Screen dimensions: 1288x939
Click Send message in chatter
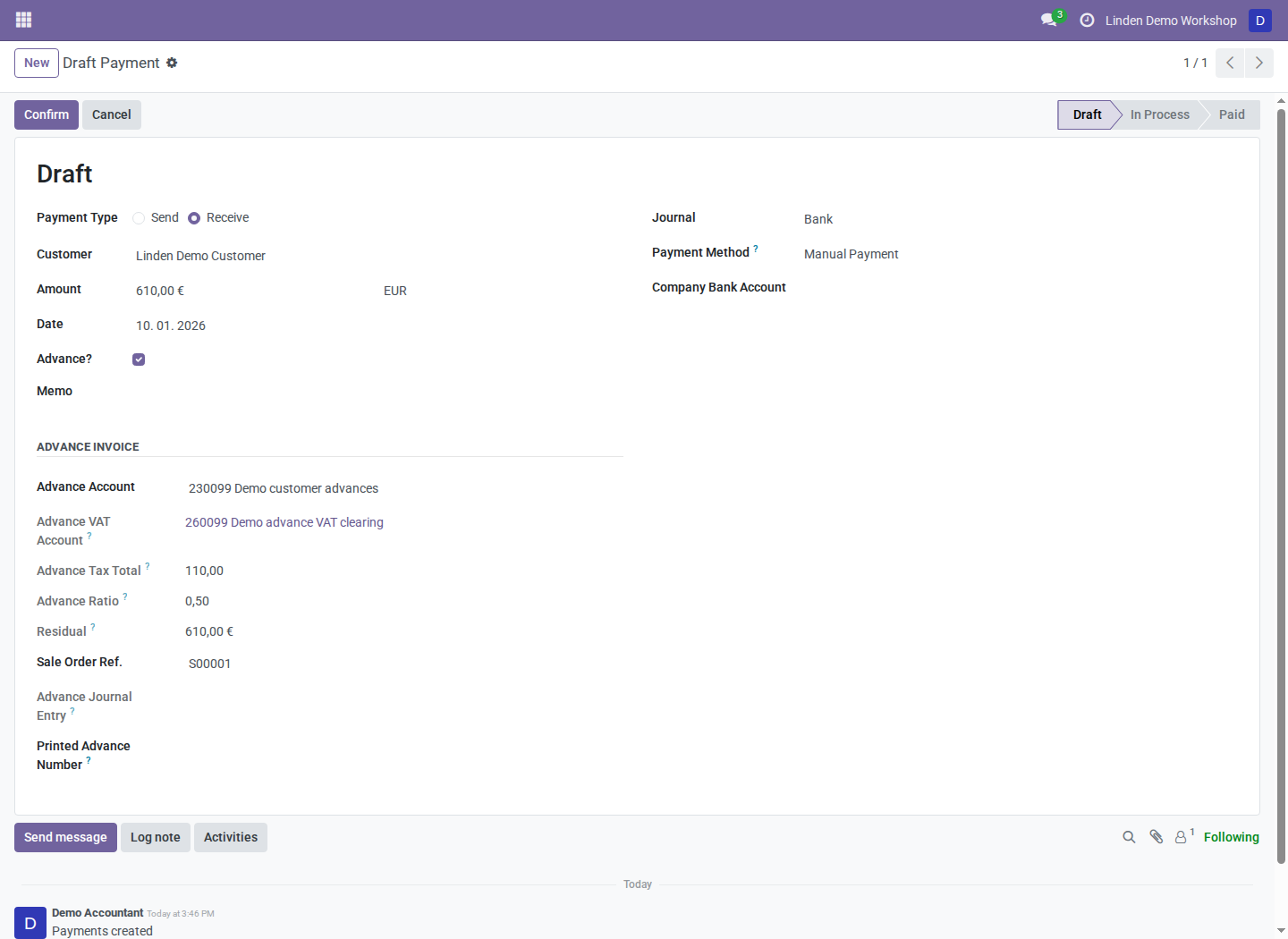coord(65,837)
